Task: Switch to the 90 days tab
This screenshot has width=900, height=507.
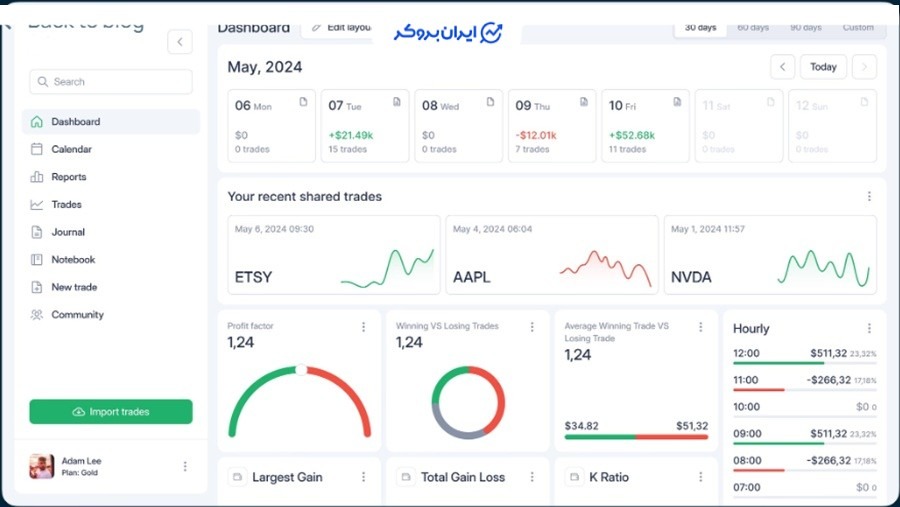Action: point(805,28)
